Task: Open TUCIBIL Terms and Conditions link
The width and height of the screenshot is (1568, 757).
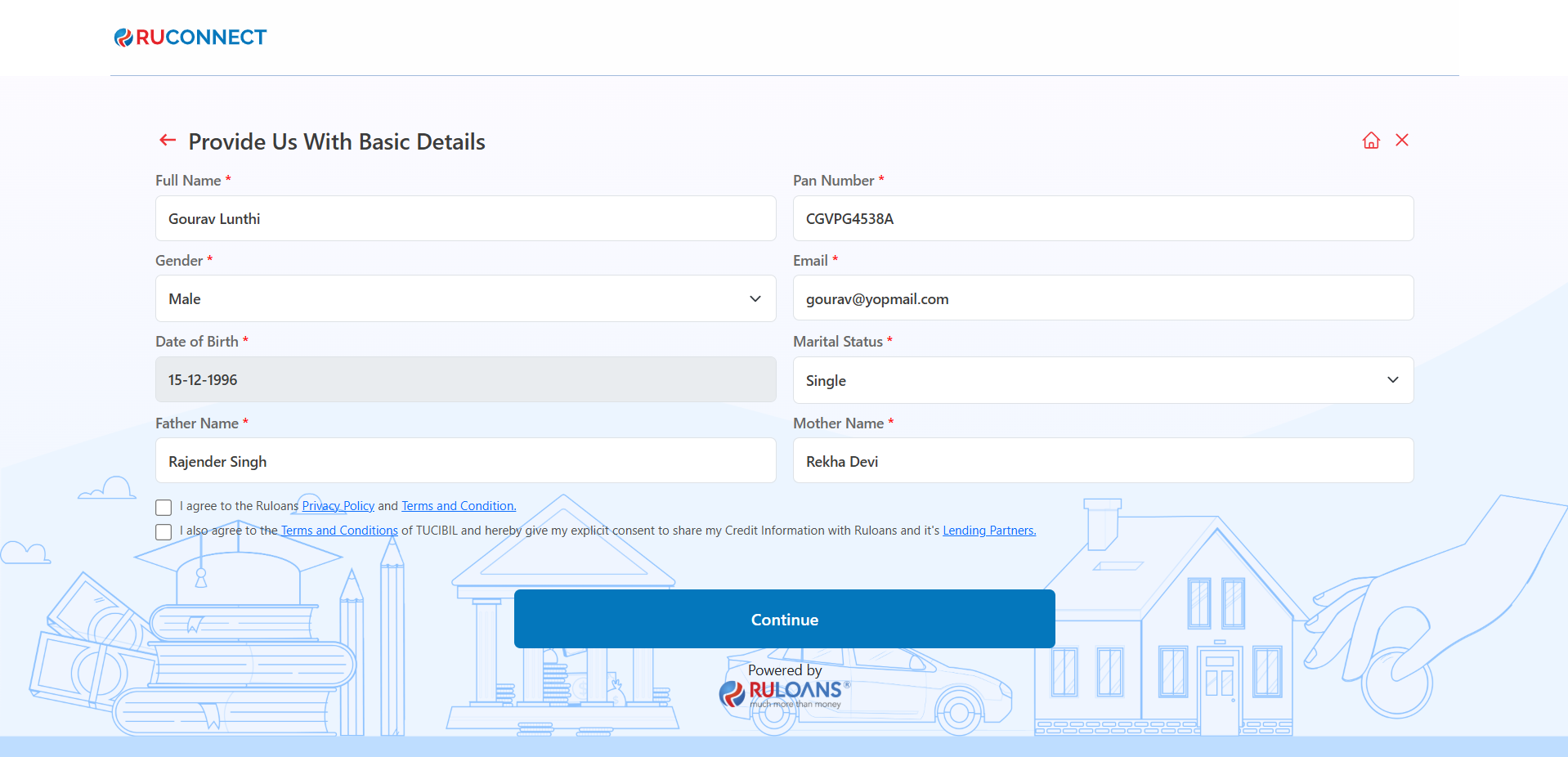Action: pos(339,531)
